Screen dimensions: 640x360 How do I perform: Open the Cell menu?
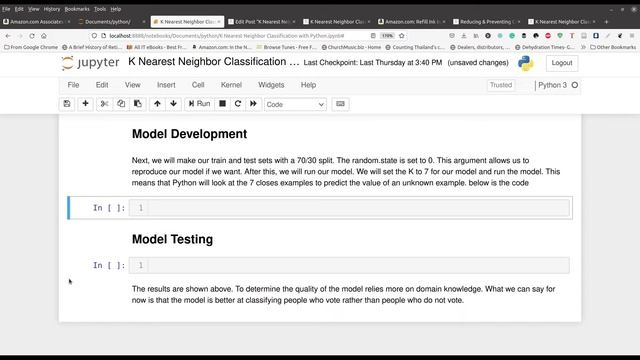198,85
